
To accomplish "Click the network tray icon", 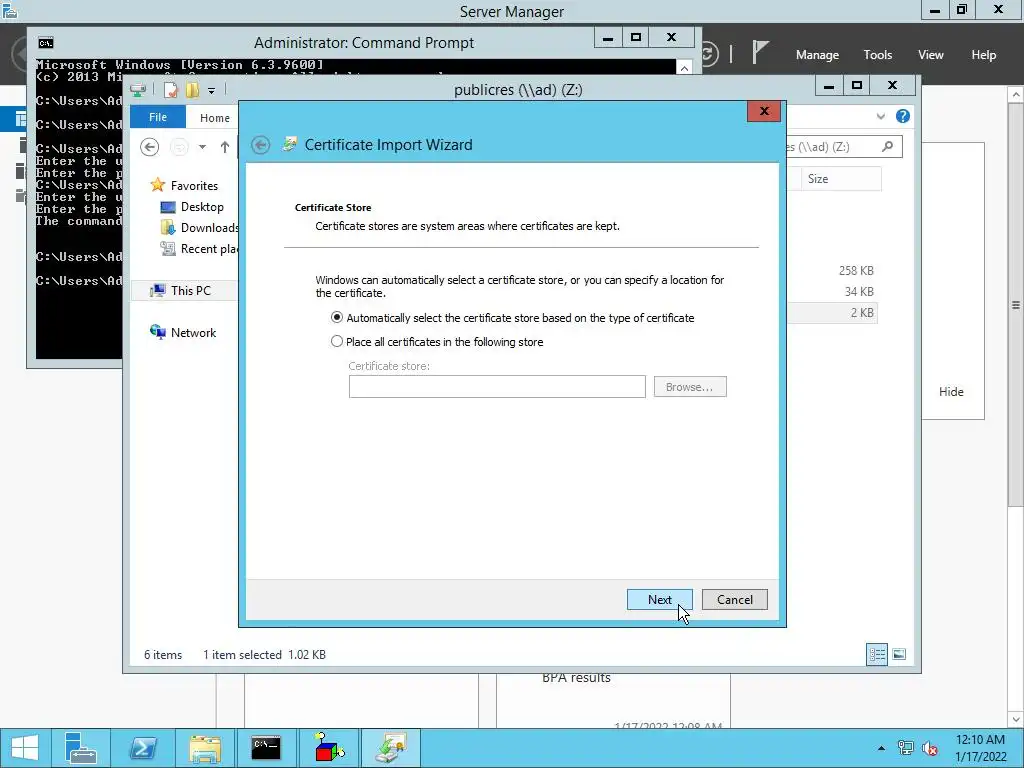I will point(905,748).
